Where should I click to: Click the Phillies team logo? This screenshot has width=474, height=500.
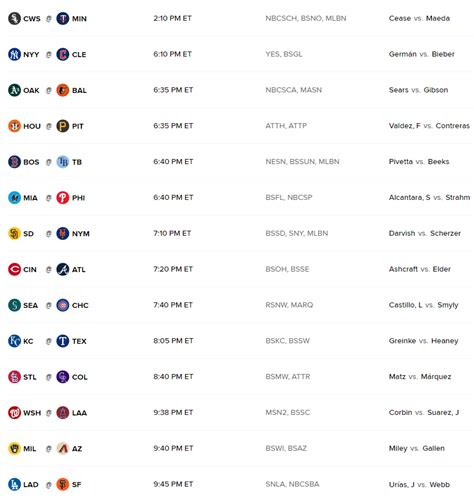[x=63, y=198]
